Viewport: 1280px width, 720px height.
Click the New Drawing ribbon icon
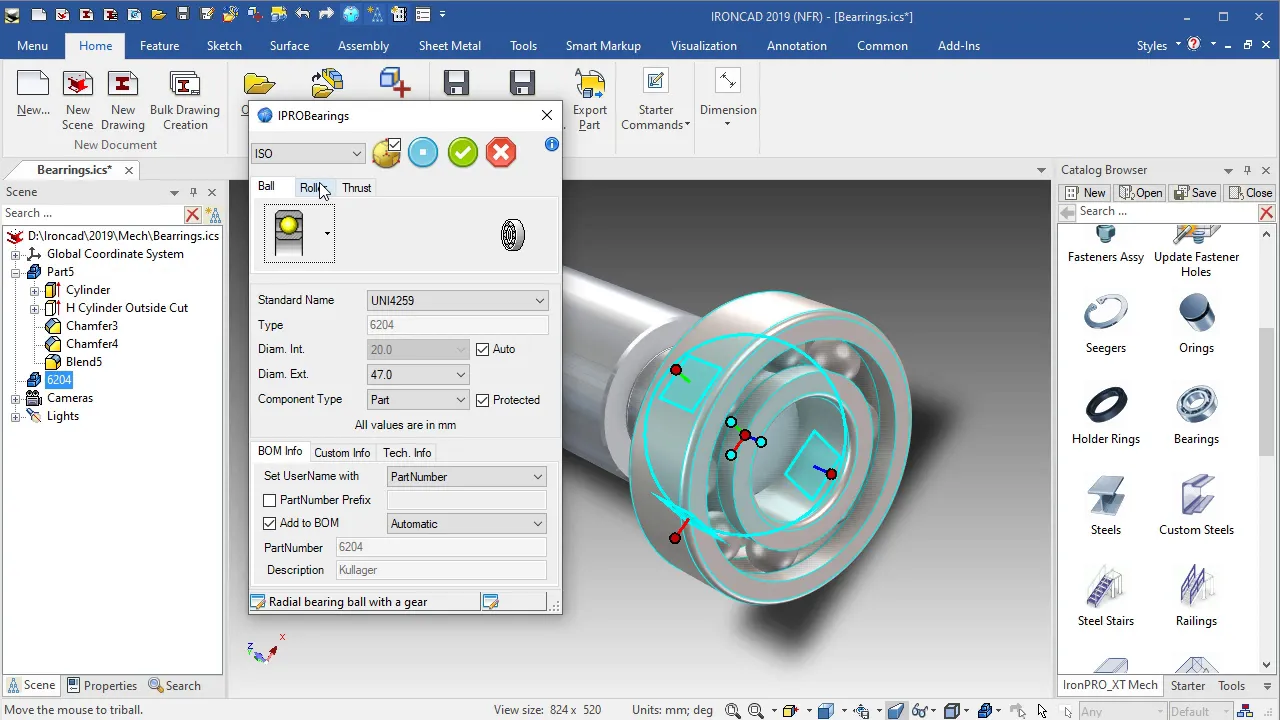click(x=123, y=101)
